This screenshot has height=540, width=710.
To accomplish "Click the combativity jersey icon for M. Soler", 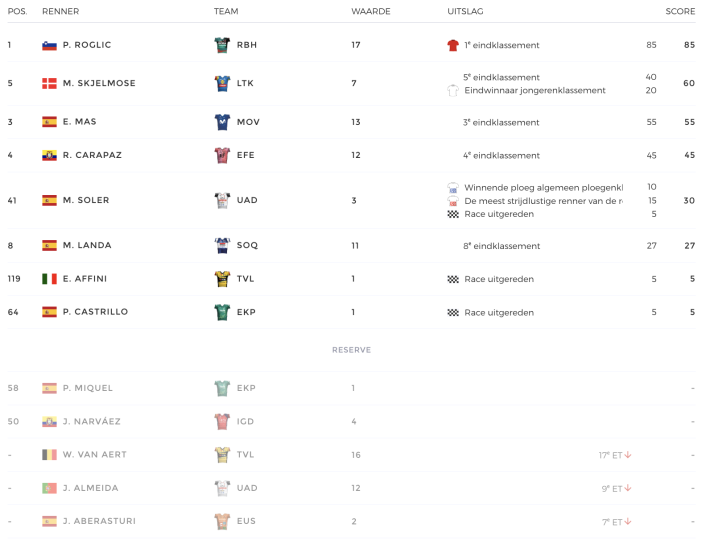I will pyautogui.click(x=453, y=201).
